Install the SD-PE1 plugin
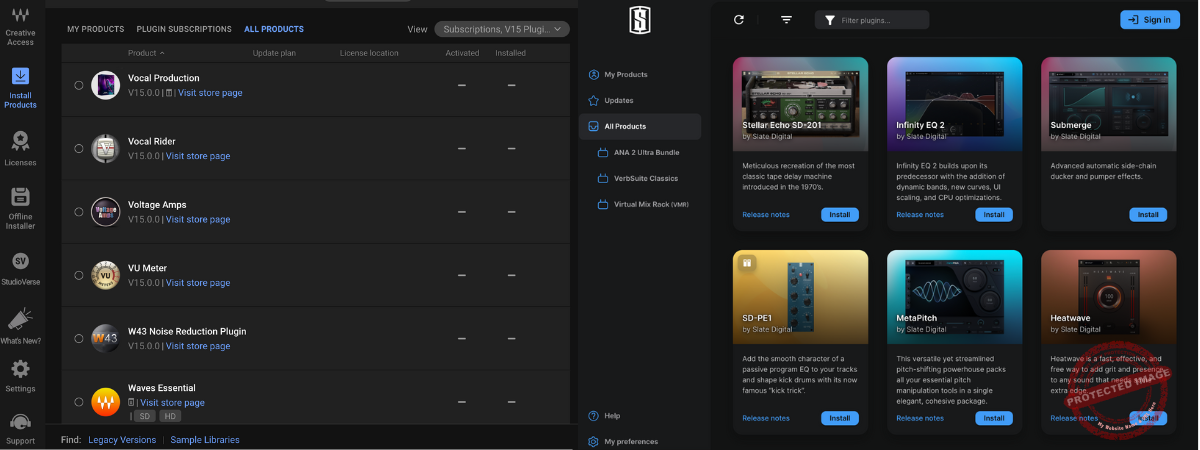This screenshot has height=450, width=1200. click(x=839, y=418)
